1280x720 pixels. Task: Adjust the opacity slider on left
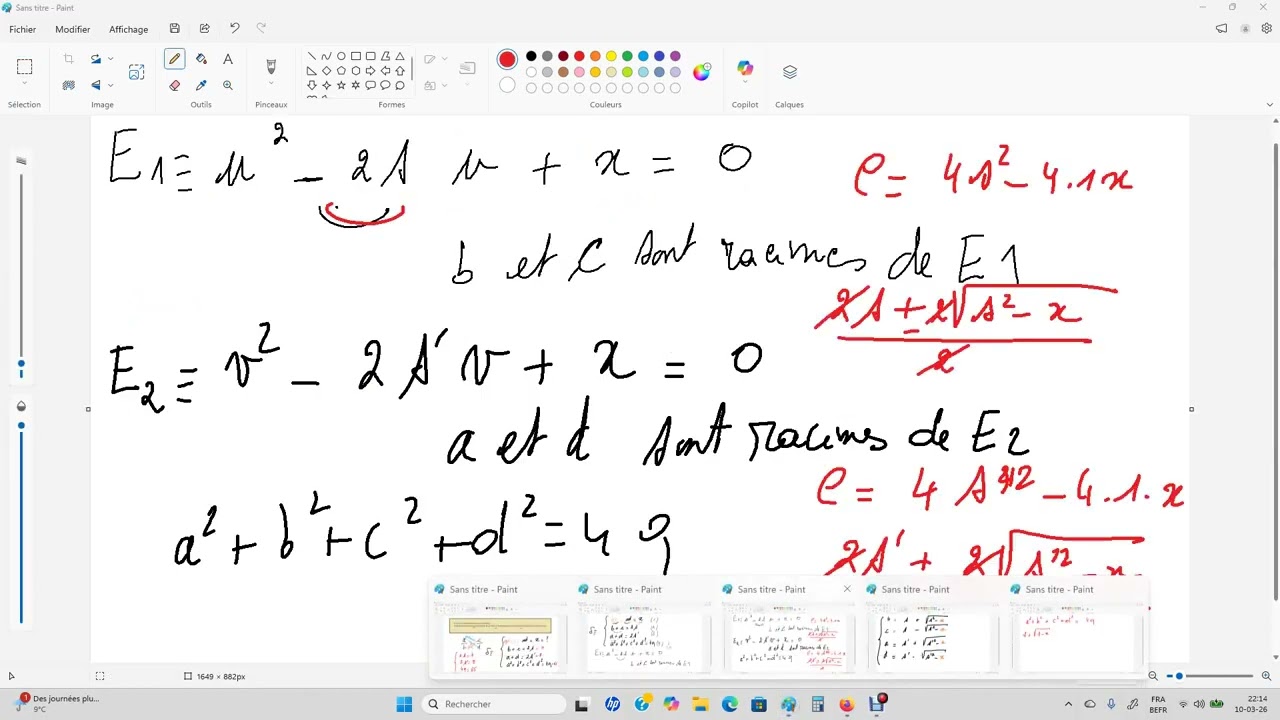coord(21,426)
